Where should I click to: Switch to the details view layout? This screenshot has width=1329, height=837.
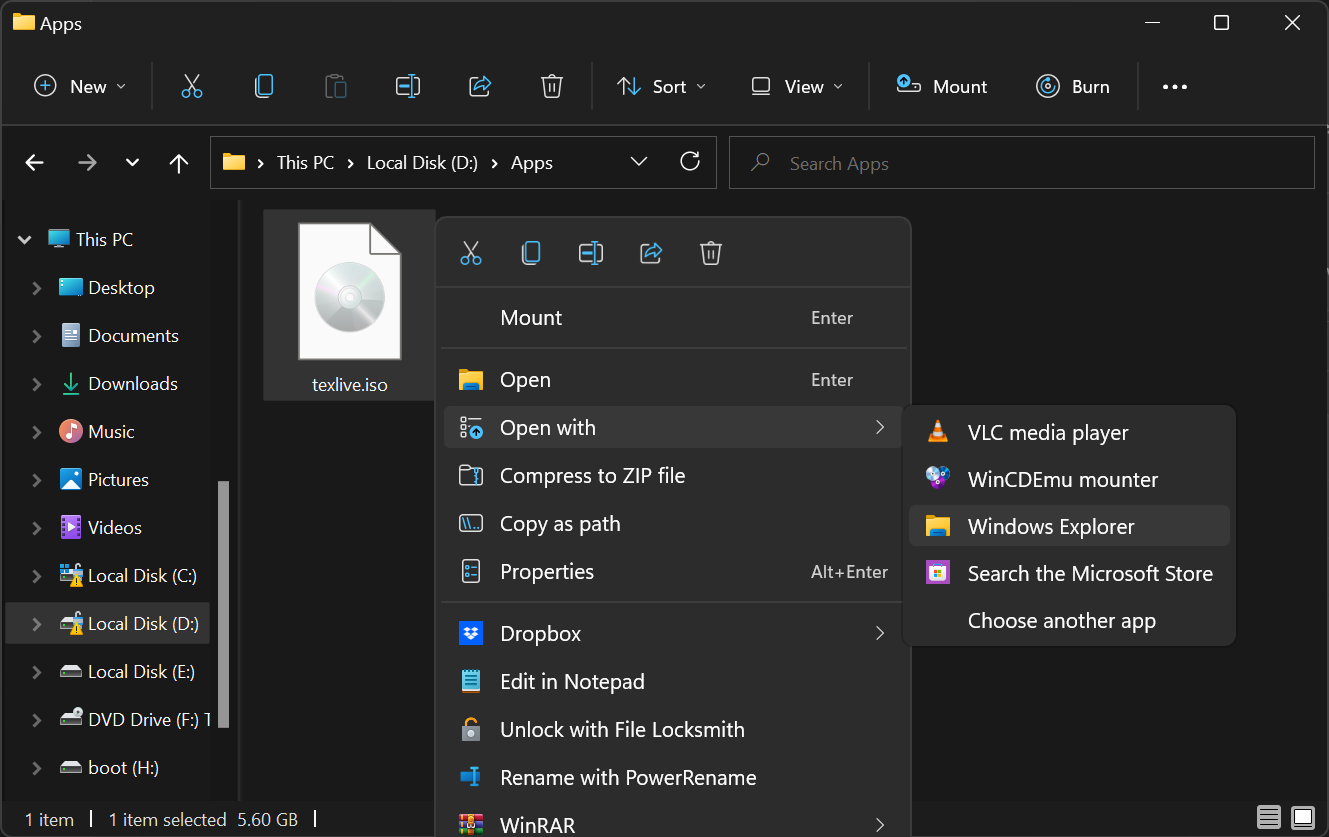point(1268,818)
